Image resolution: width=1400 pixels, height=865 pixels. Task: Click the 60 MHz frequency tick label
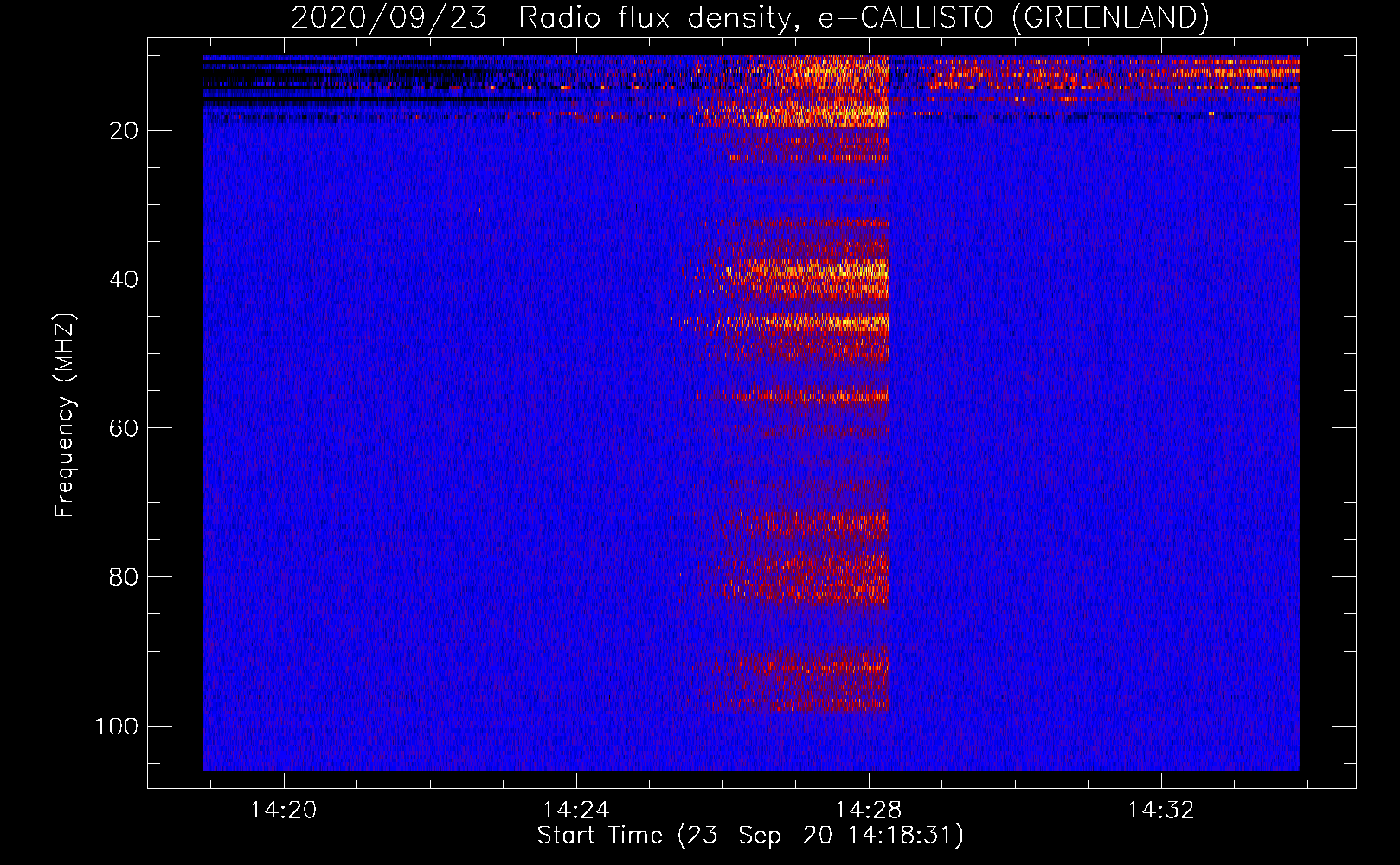(124, 428)
